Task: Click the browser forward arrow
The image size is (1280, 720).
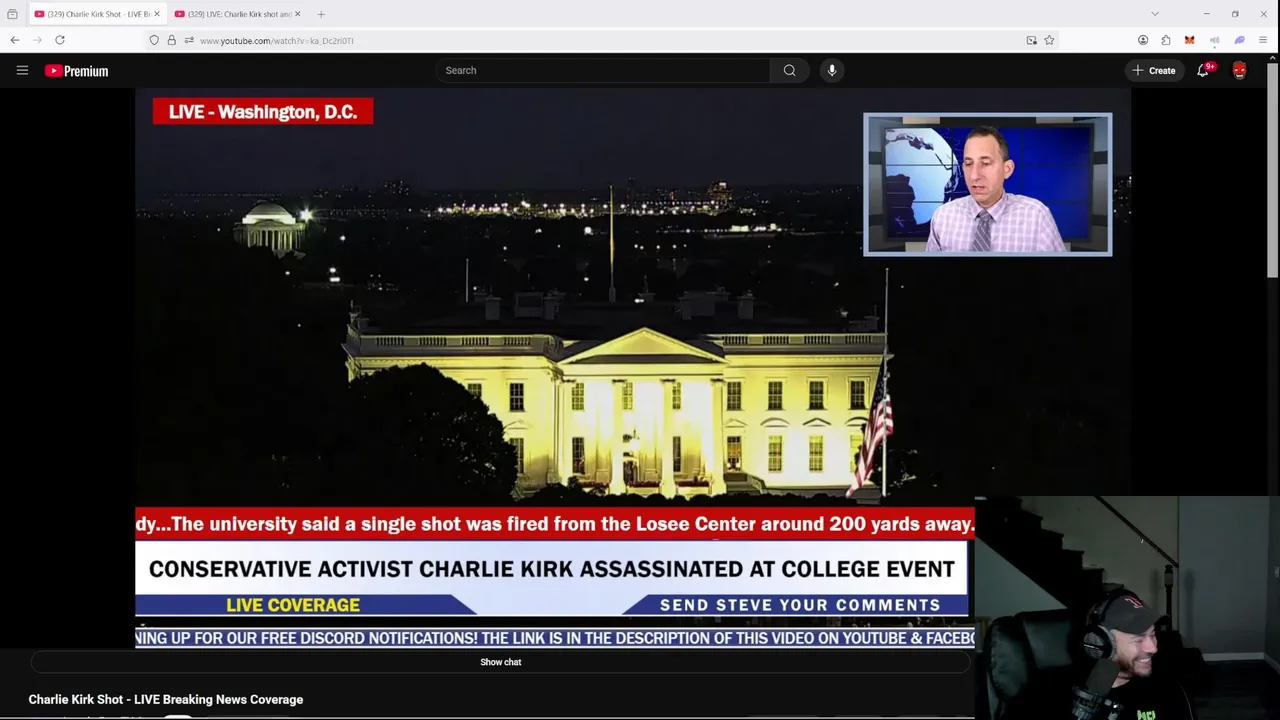Action: click(x=37, y=40)
